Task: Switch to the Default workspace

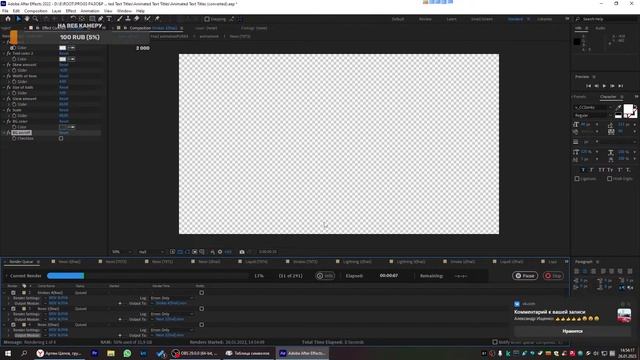Action: pyautogui.click(x=398, y=19)
